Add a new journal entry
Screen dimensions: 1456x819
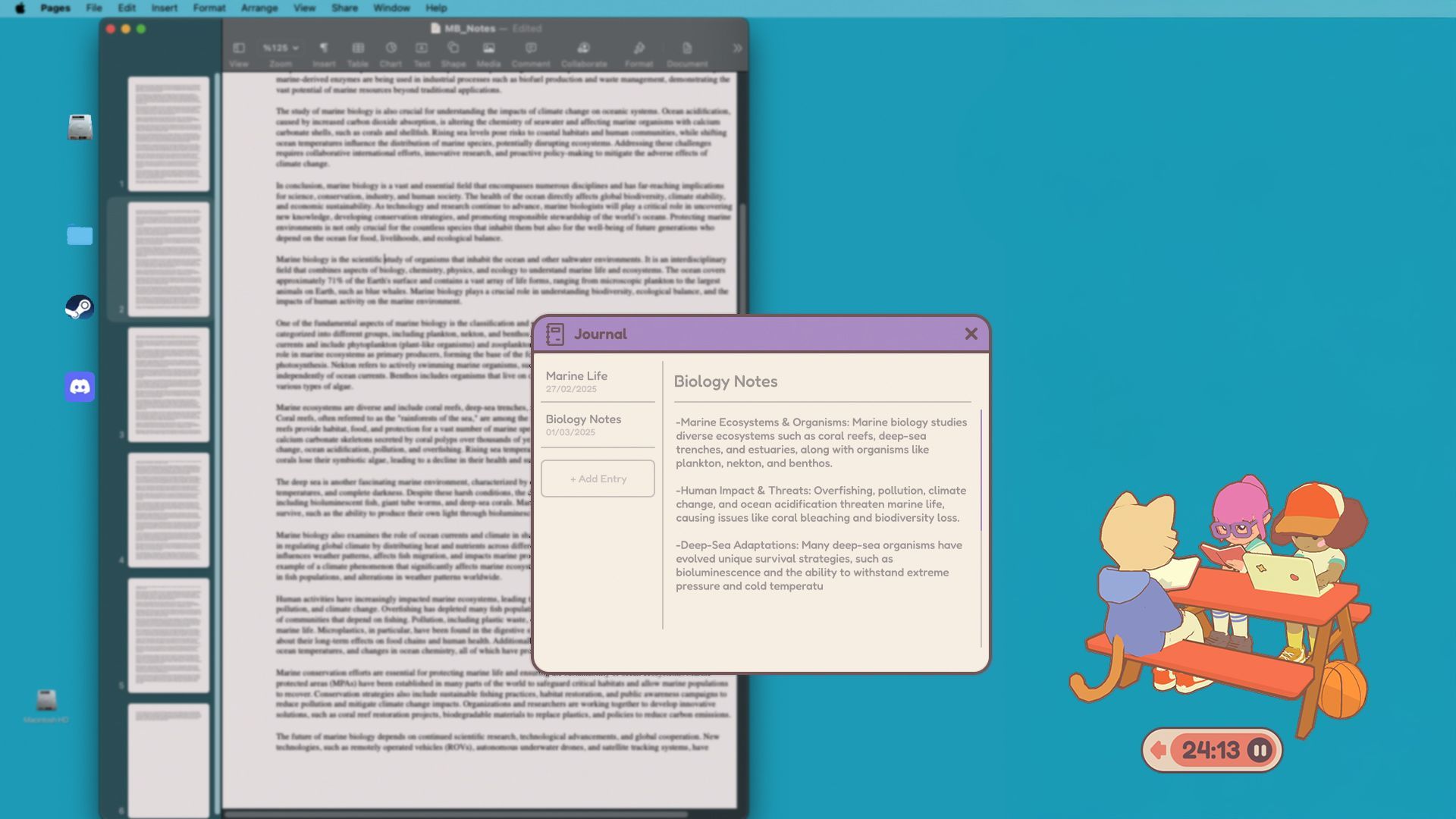tap(598, 479)
